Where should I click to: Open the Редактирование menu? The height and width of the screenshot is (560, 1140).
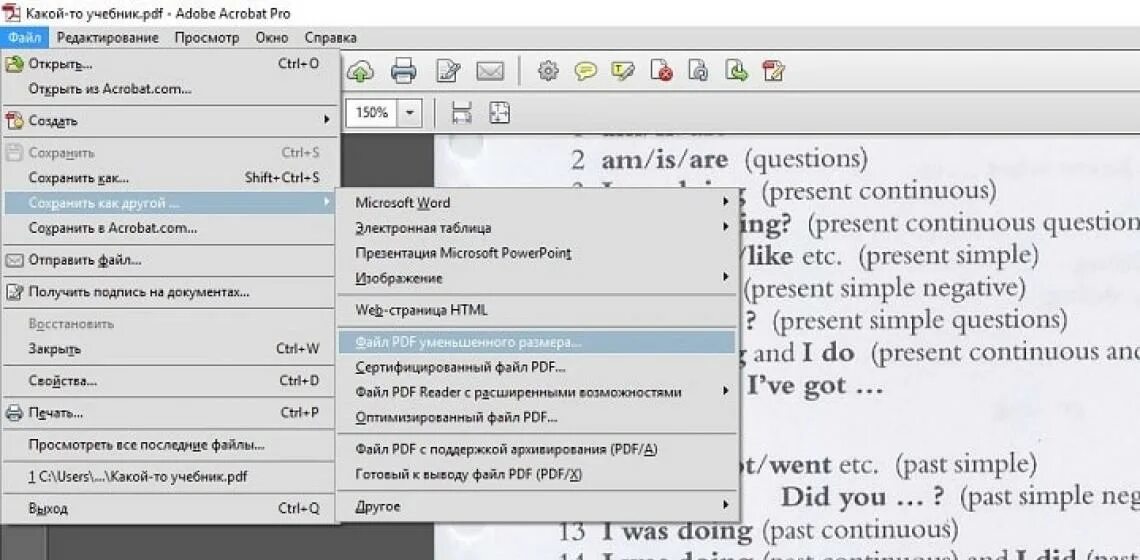point(108,38)
